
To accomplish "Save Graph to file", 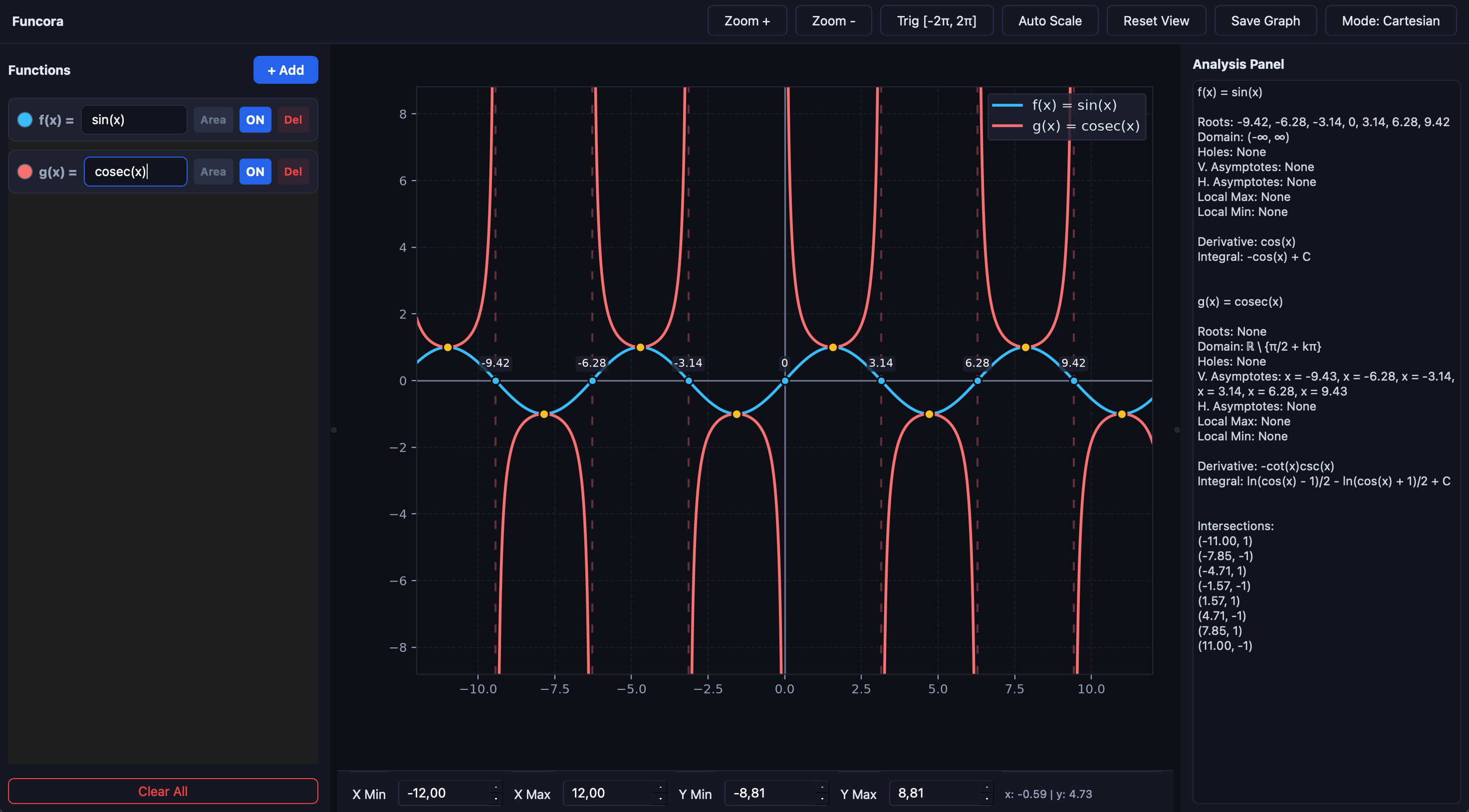I will (1266, 21).
